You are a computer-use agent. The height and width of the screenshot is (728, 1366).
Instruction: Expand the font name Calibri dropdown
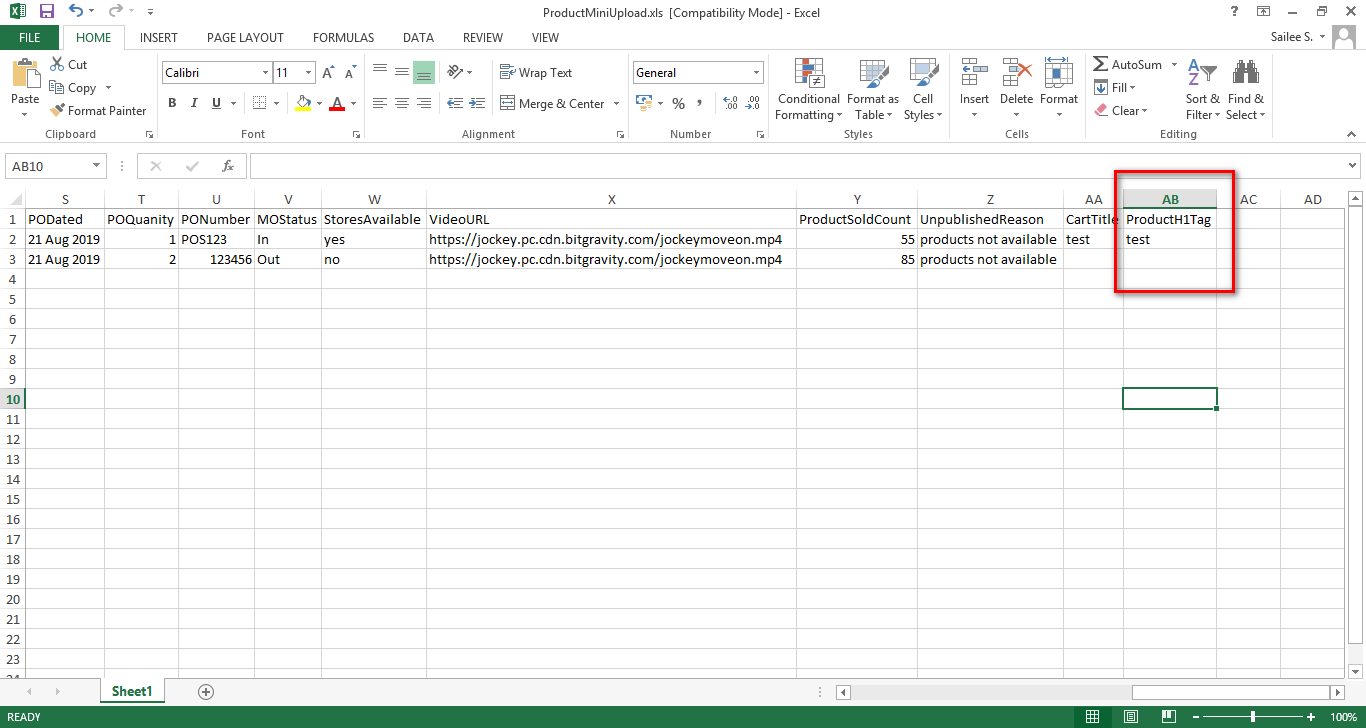(265, 73)
